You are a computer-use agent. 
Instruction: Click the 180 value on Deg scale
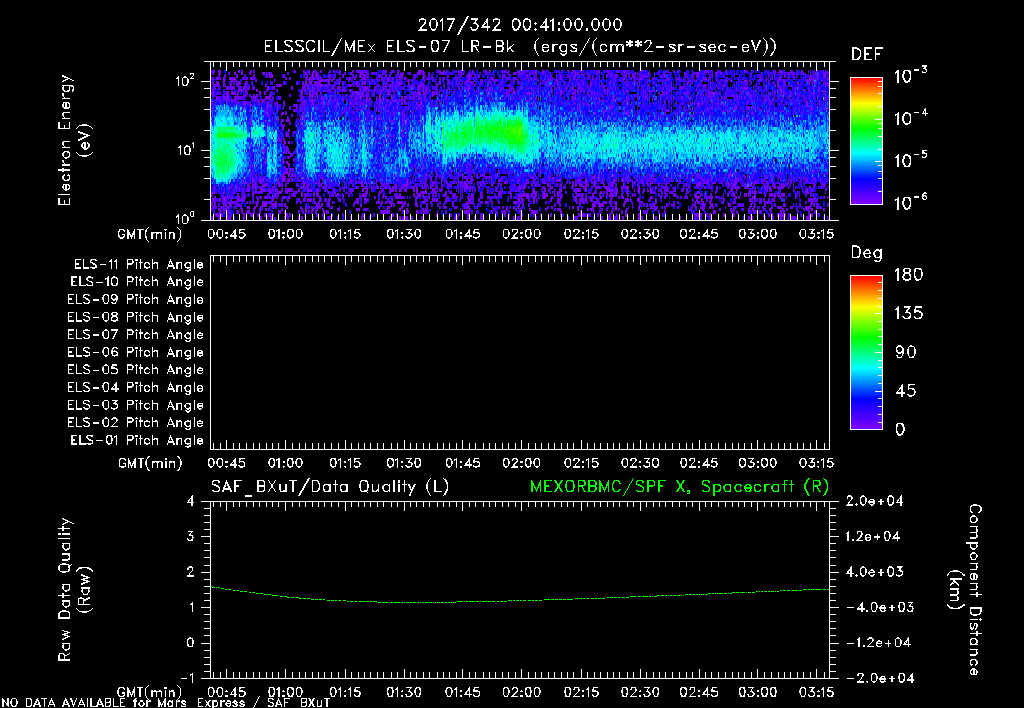[x=908, y=275]
